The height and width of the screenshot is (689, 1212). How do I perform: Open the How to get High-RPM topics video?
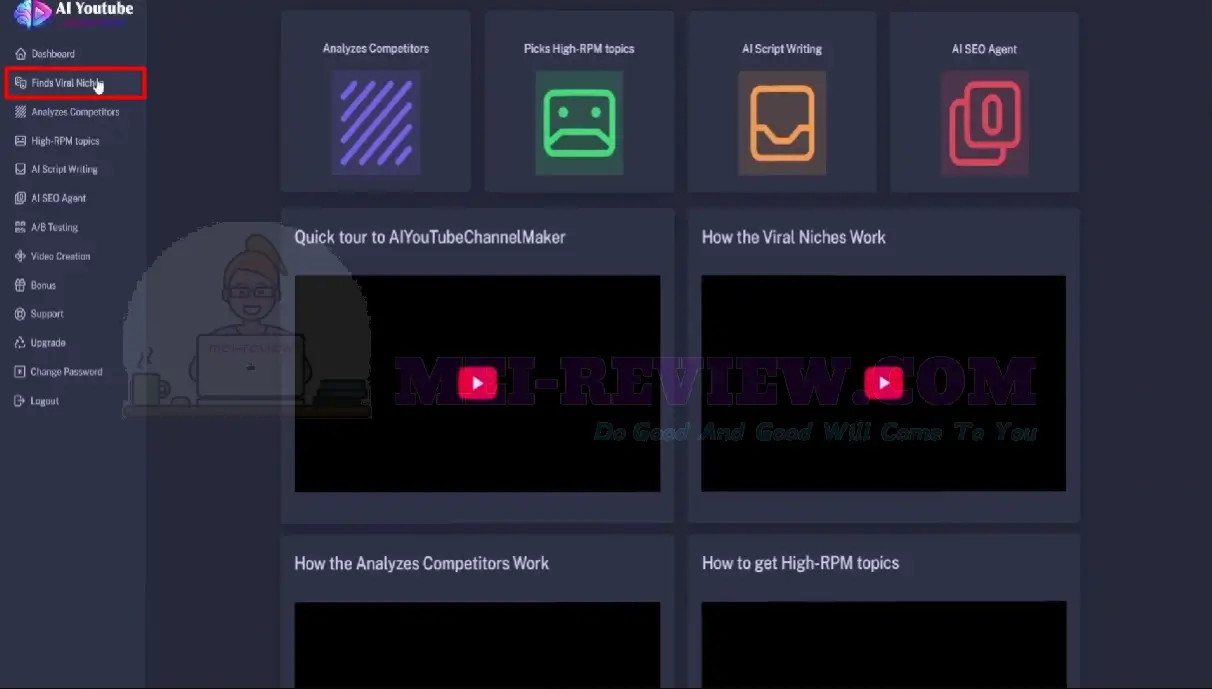click(x=884, y=645)
